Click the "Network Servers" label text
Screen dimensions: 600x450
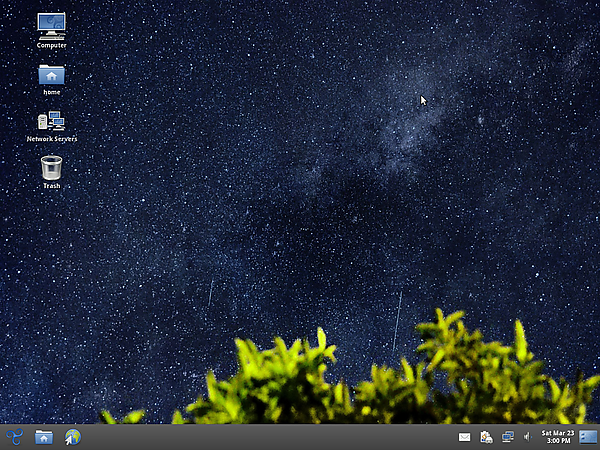[51, 139]
